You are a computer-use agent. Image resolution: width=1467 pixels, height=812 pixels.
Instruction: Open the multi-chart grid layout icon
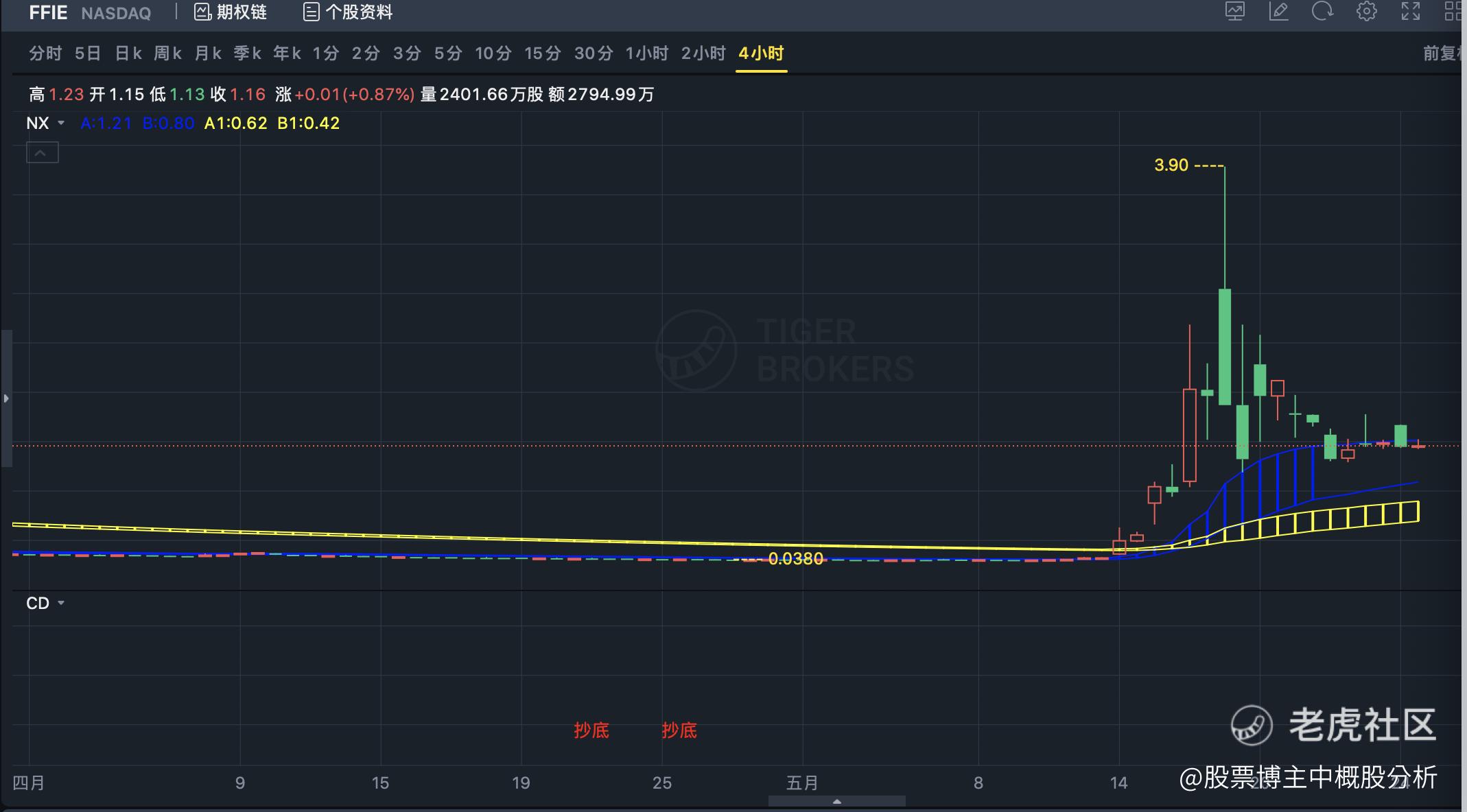(1453, 12)
